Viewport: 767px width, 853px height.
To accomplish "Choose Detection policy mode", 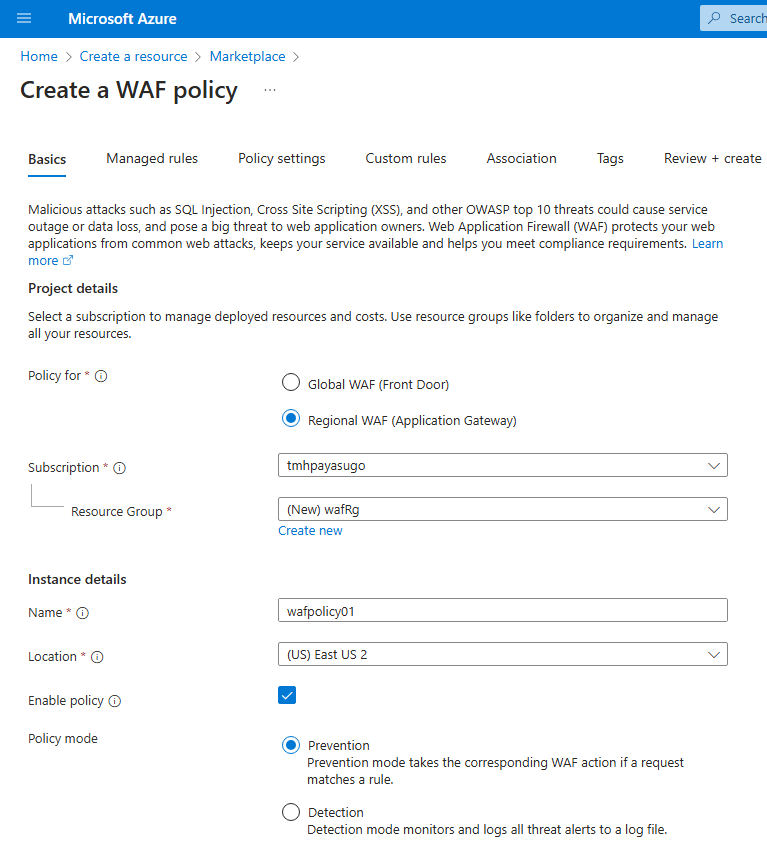I will (291, 812).
